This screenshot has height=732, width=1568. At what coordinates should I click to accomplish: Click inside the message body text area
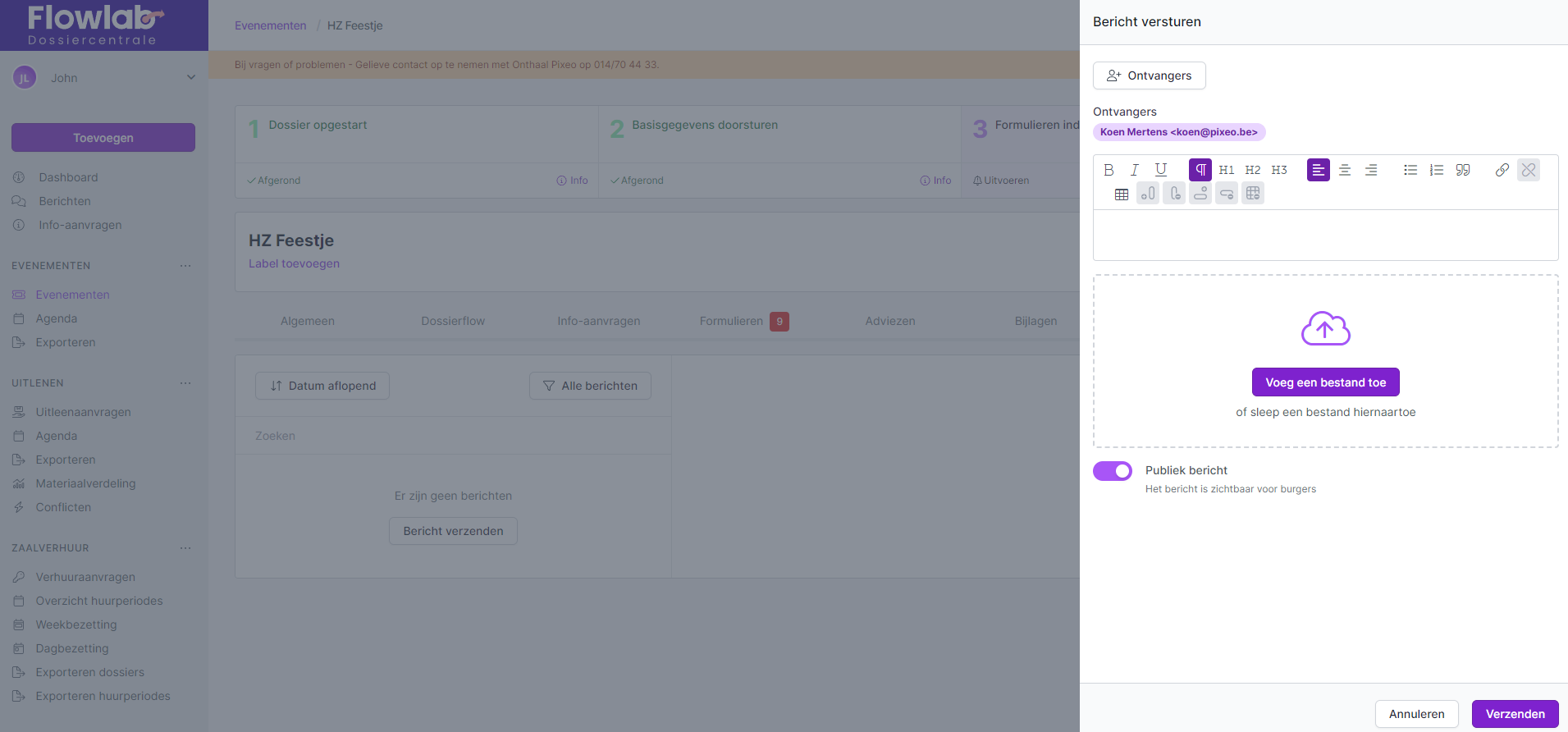pos(1325,235)
